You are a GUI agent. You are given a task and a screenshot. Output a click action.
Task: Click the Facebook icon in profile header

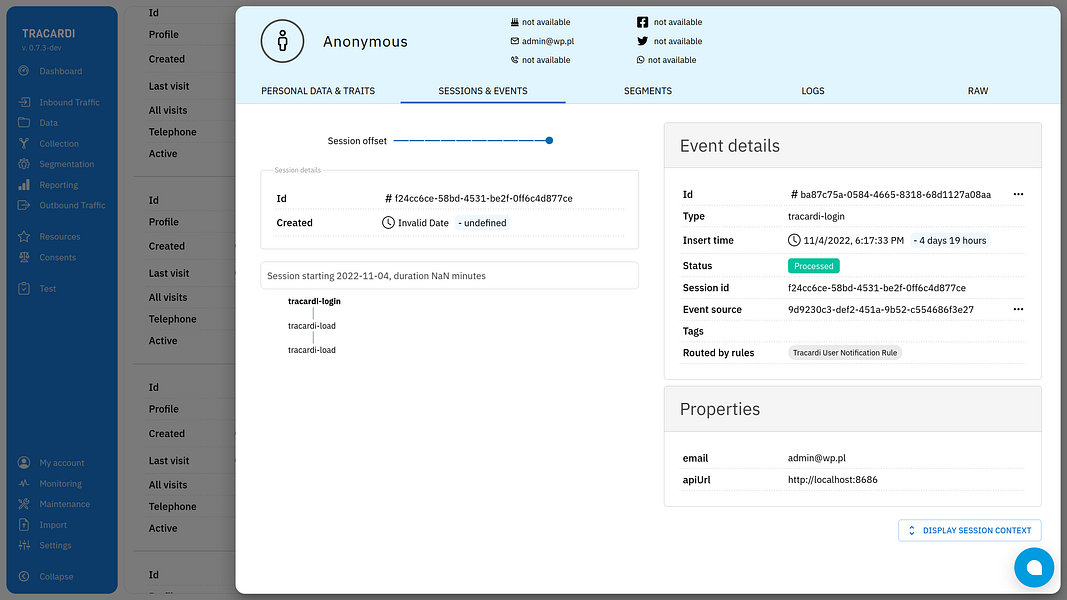642,22
